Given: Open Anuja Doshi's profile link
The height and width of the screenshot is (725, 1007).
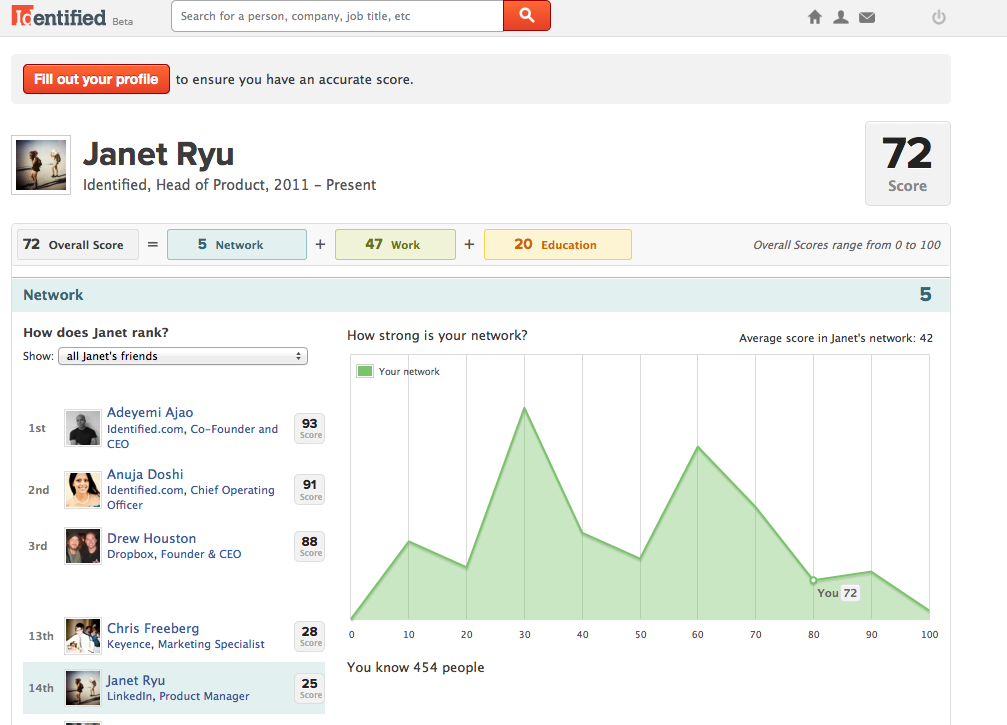Looking at the screenshot, I should click(145, 474).
